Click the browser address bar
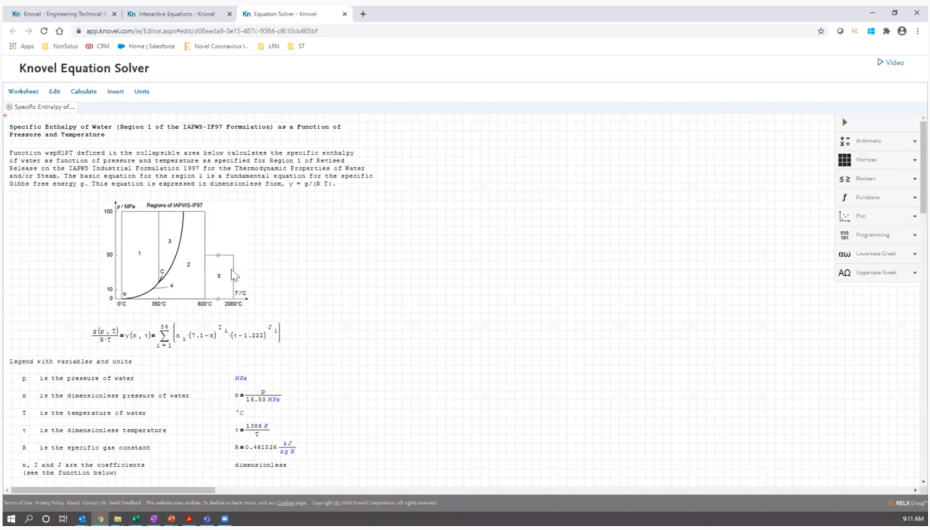 (400, 31)
